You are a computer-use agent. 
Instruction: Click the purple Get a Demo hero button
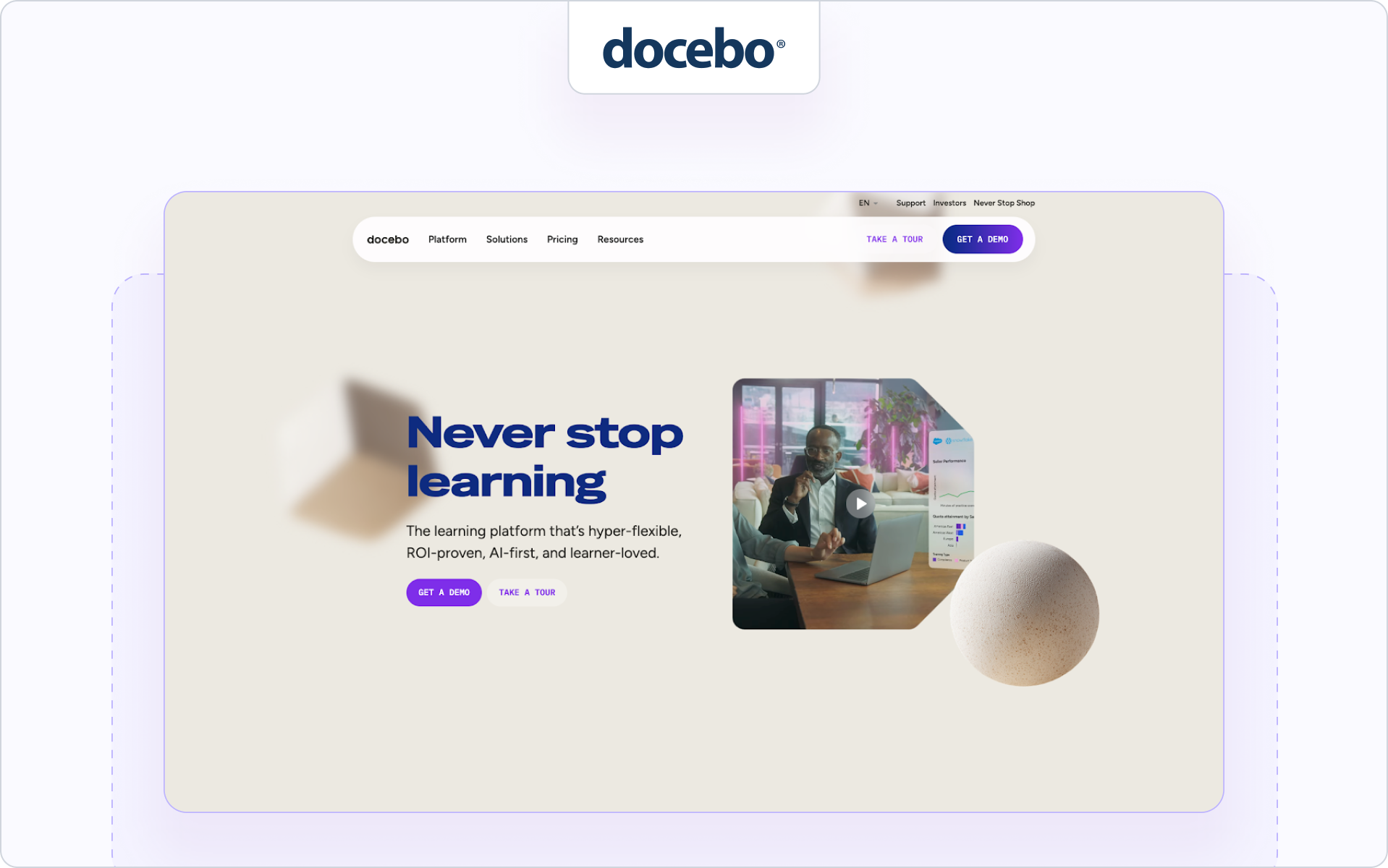point(444,592)
